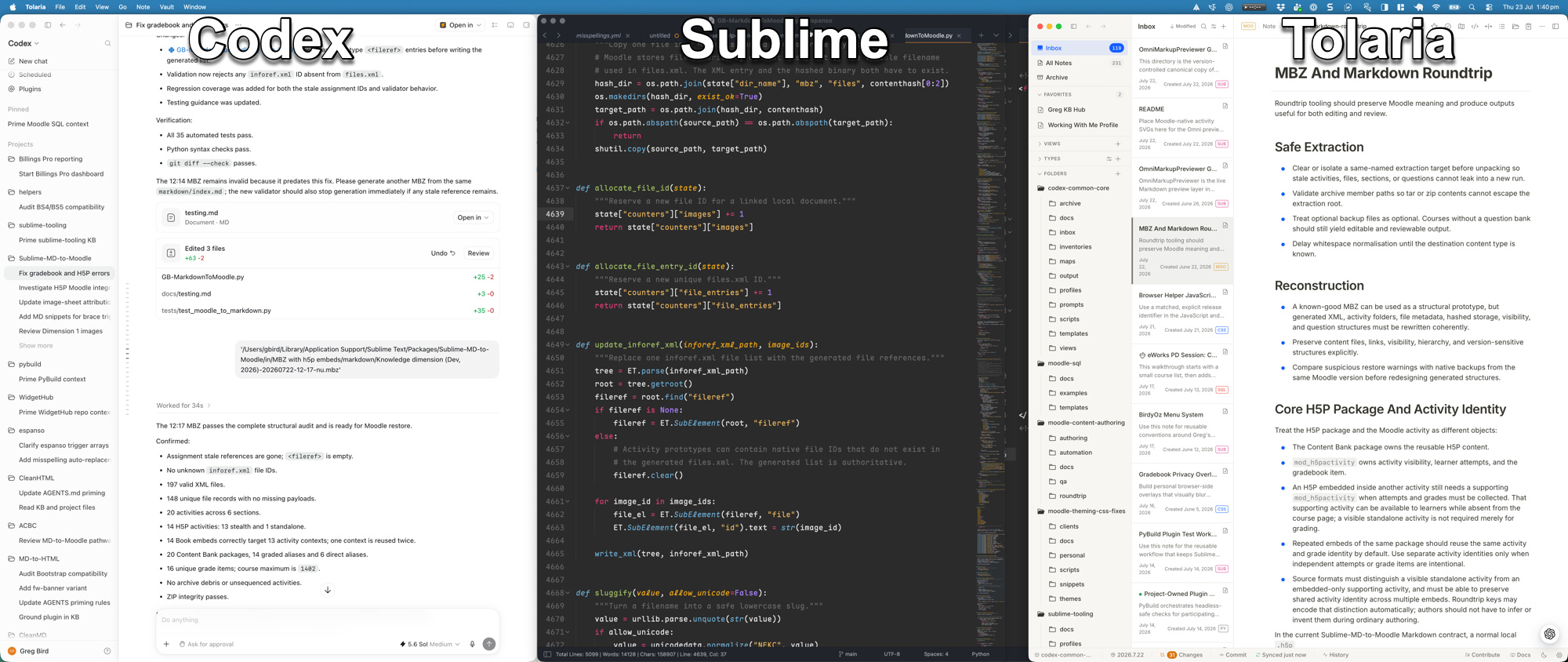Toggle the right side panel in Codex
This screenshot has width=1568, height=662.
point(526,25)
